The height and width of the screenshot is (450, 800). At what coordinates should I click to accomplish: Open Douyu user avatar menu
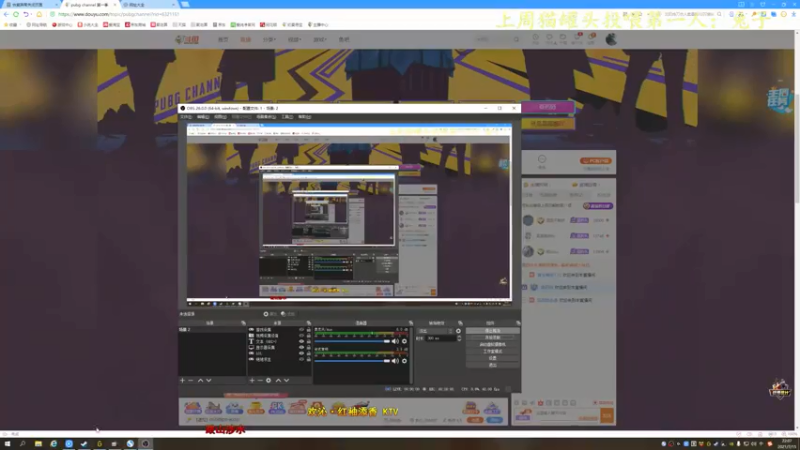click(611, 39)
